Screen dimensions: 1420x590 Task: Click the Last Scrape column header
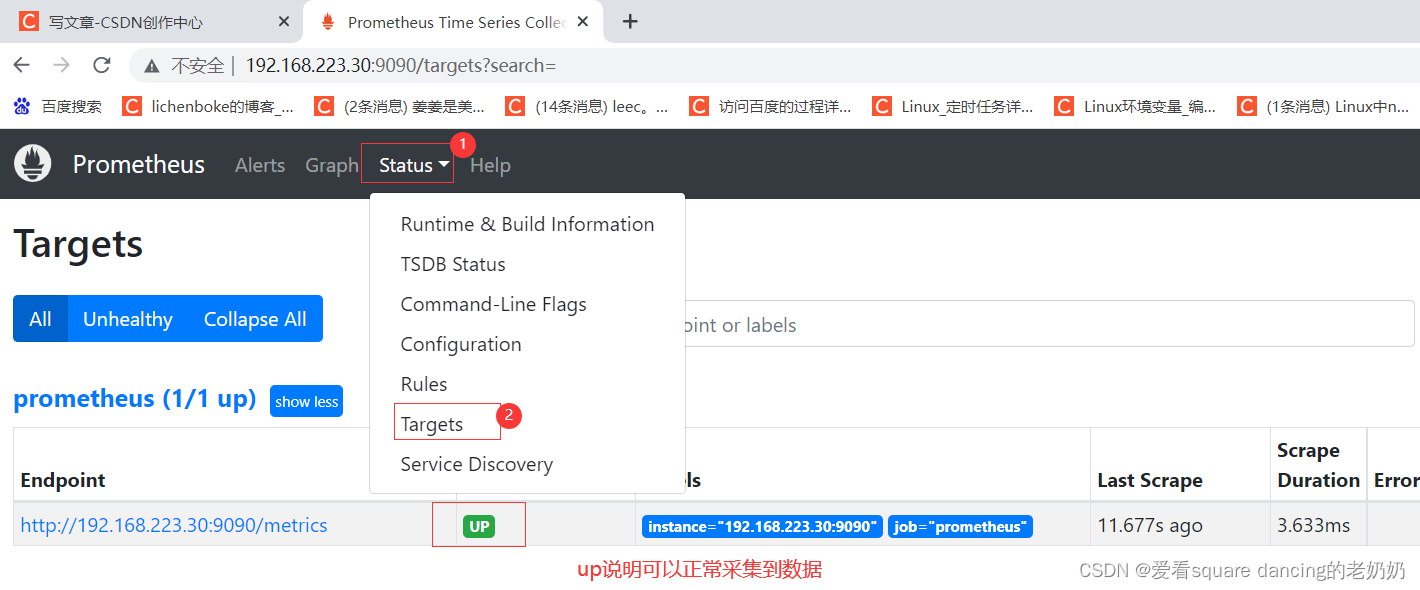(1150, 480)
